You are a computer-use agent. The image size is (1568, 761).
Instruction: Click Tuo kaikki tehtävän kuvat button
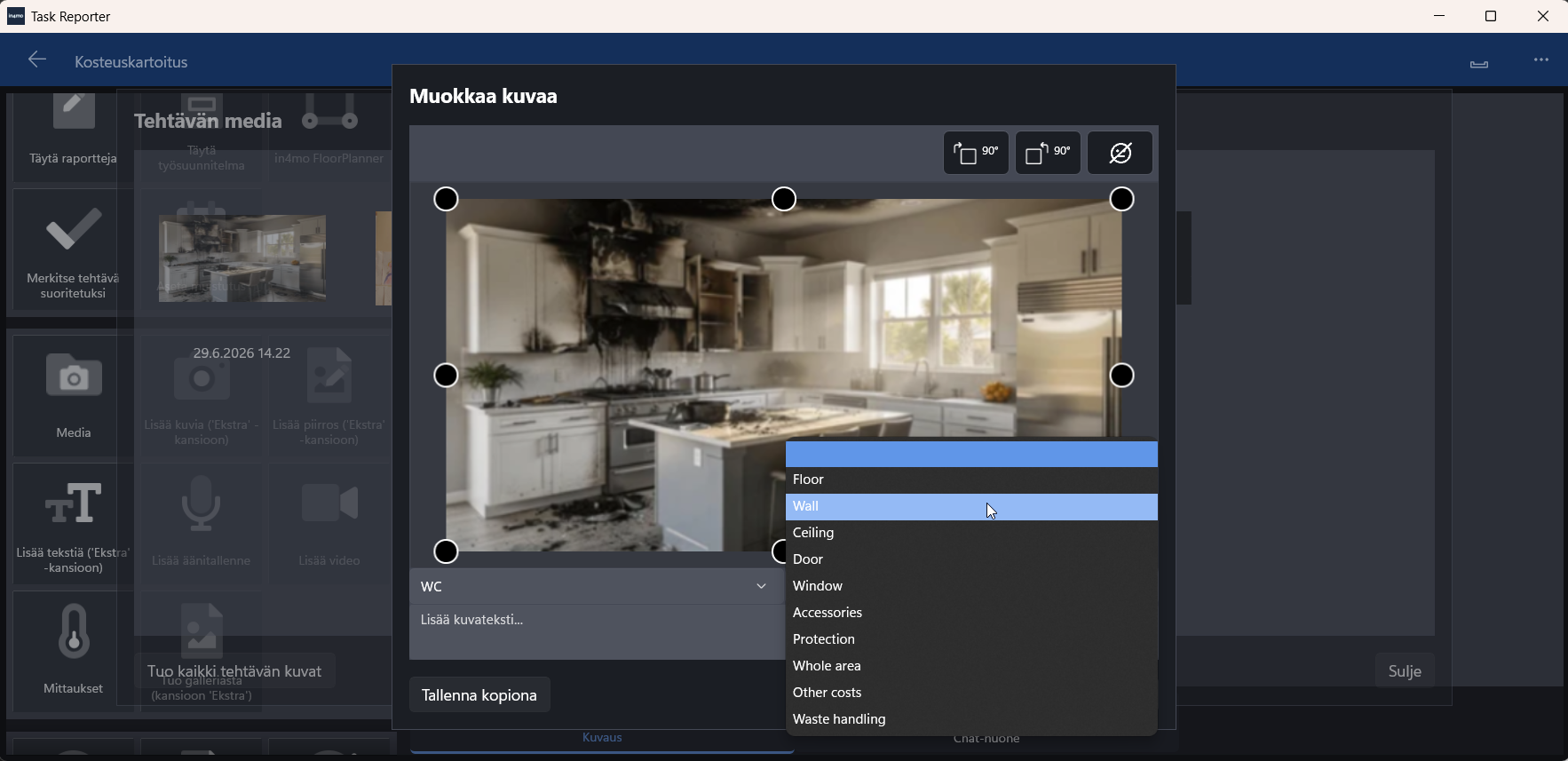pyautogui.click(x=234, y=671)
